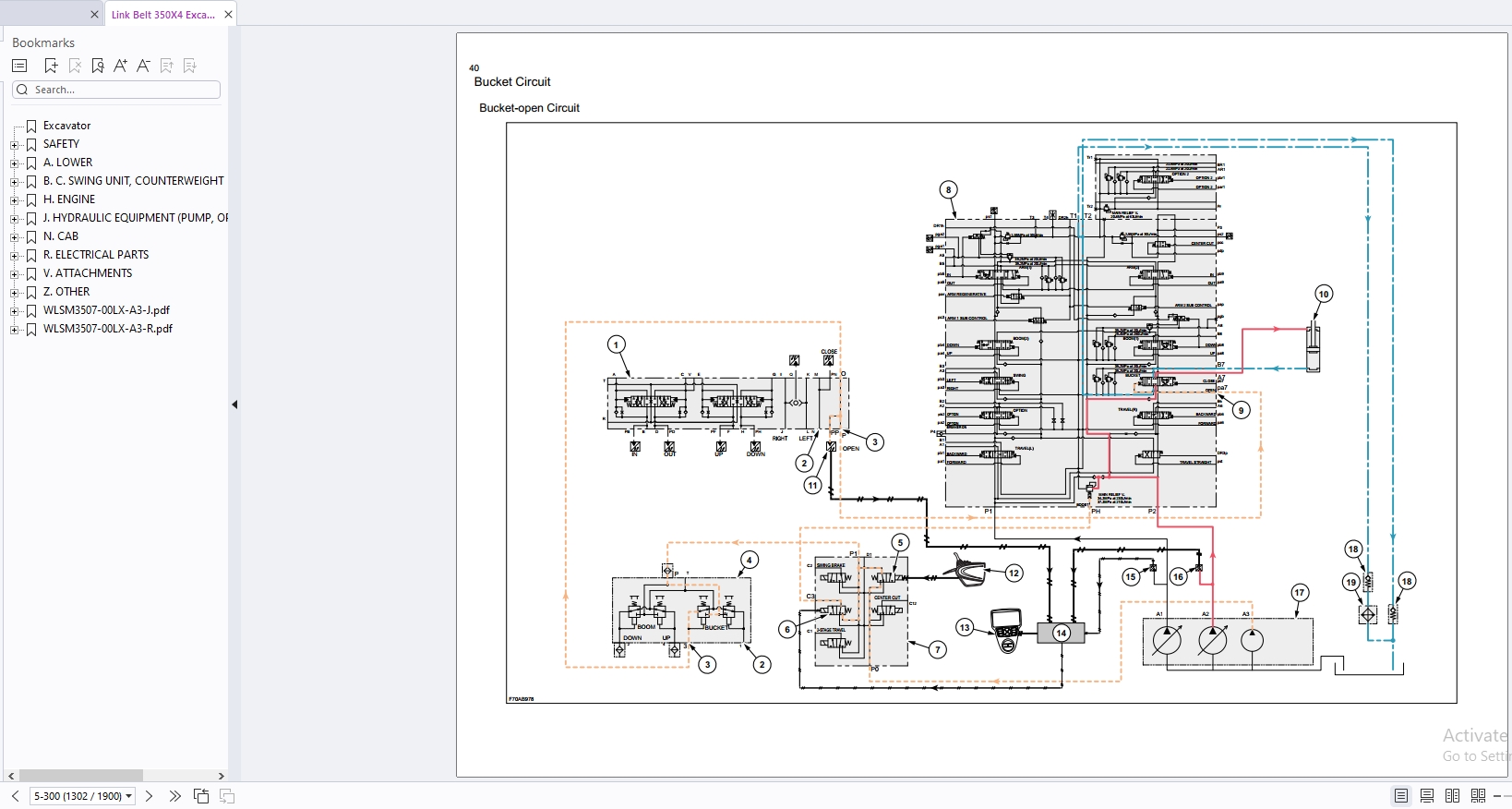Switch to the Link Belt 350X4 tab
Image resolution: width=1512 pixels, height=809 pixels.
(x=162, y=15)
